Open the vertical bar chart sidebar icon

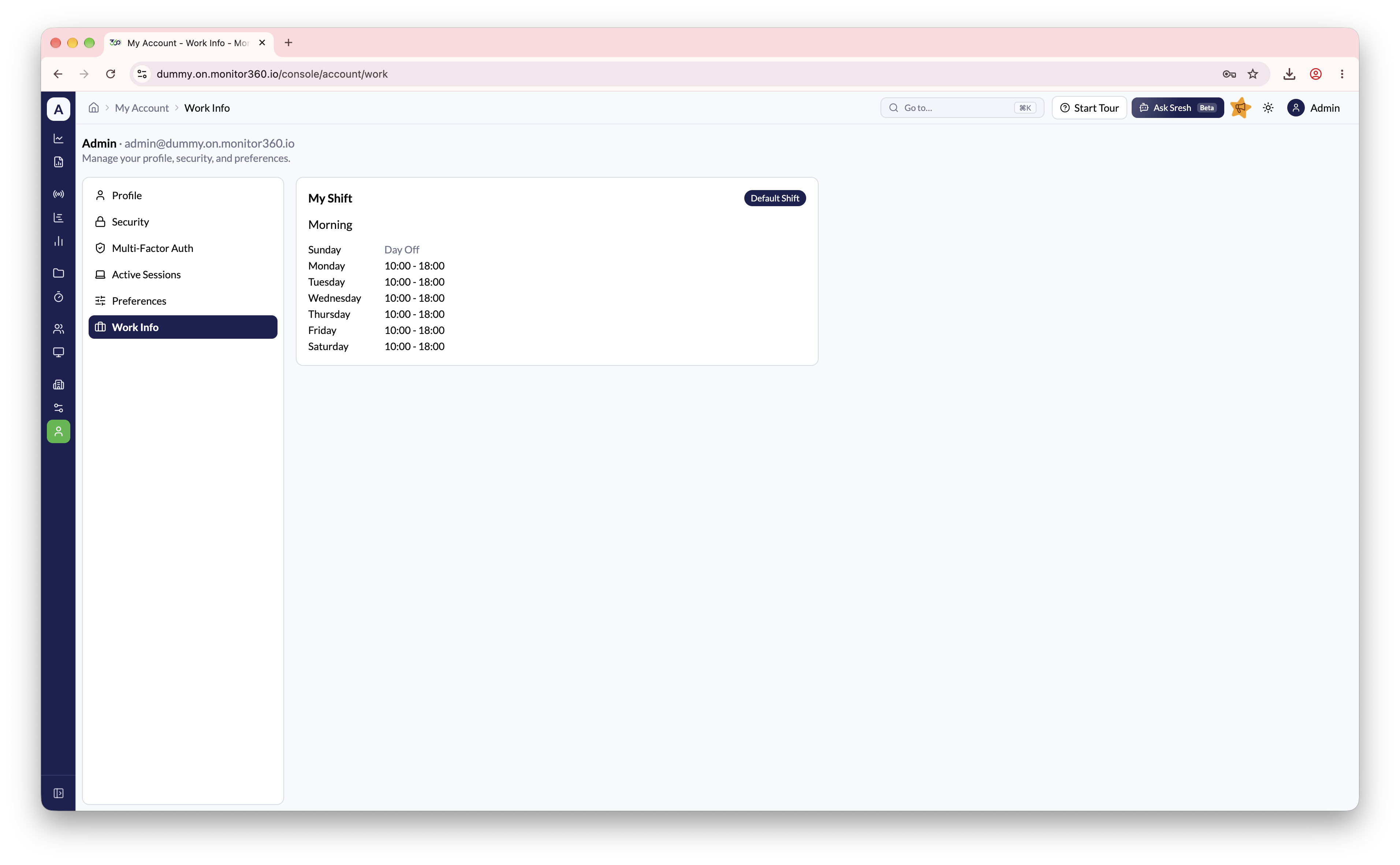[58, 241]
